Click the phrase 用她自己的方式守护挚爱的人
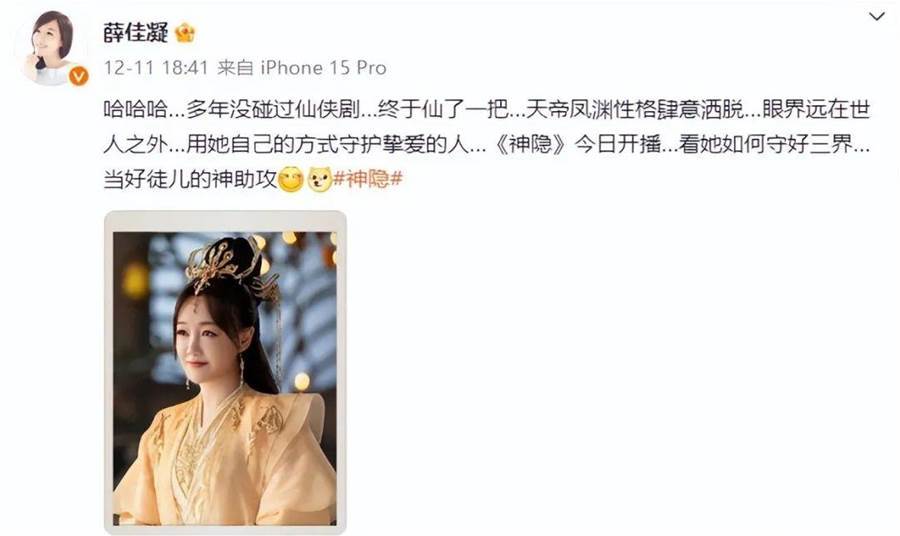 (328, 145)
